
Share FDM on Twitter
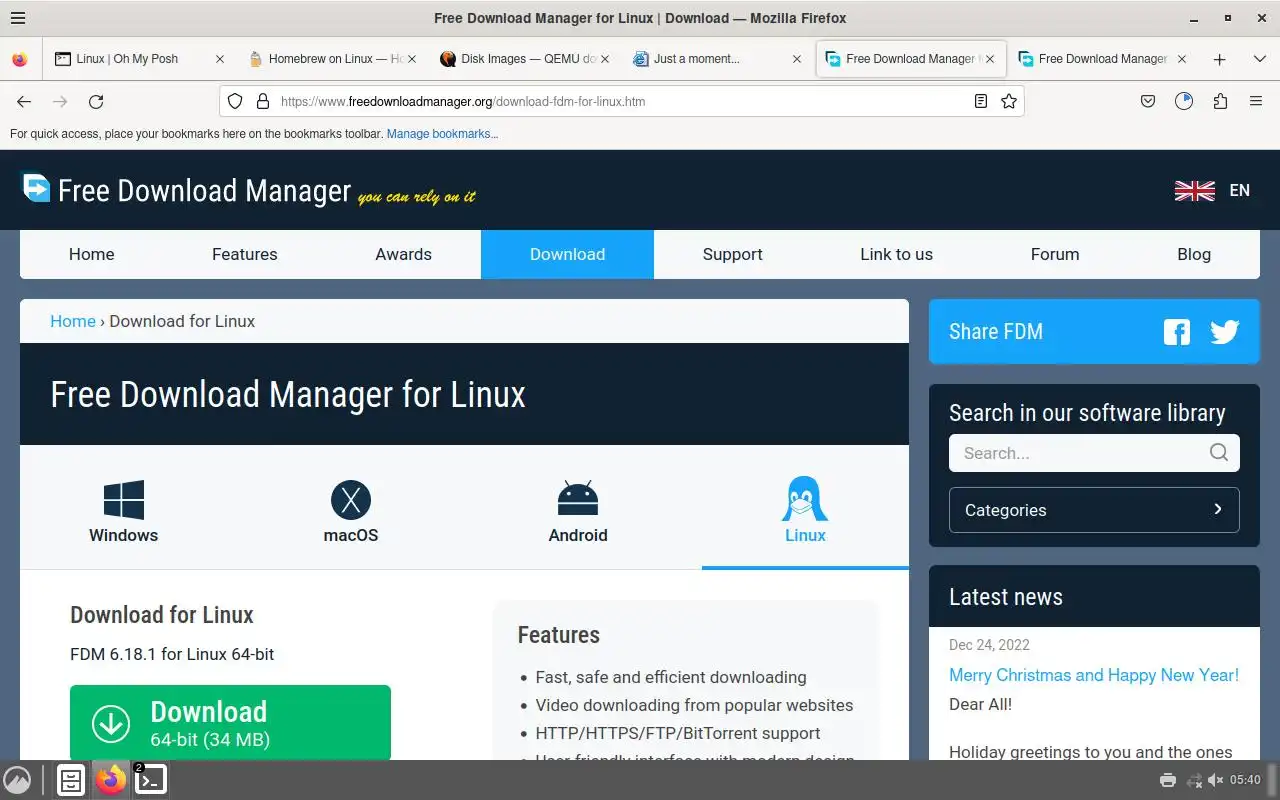(1225, 332)
